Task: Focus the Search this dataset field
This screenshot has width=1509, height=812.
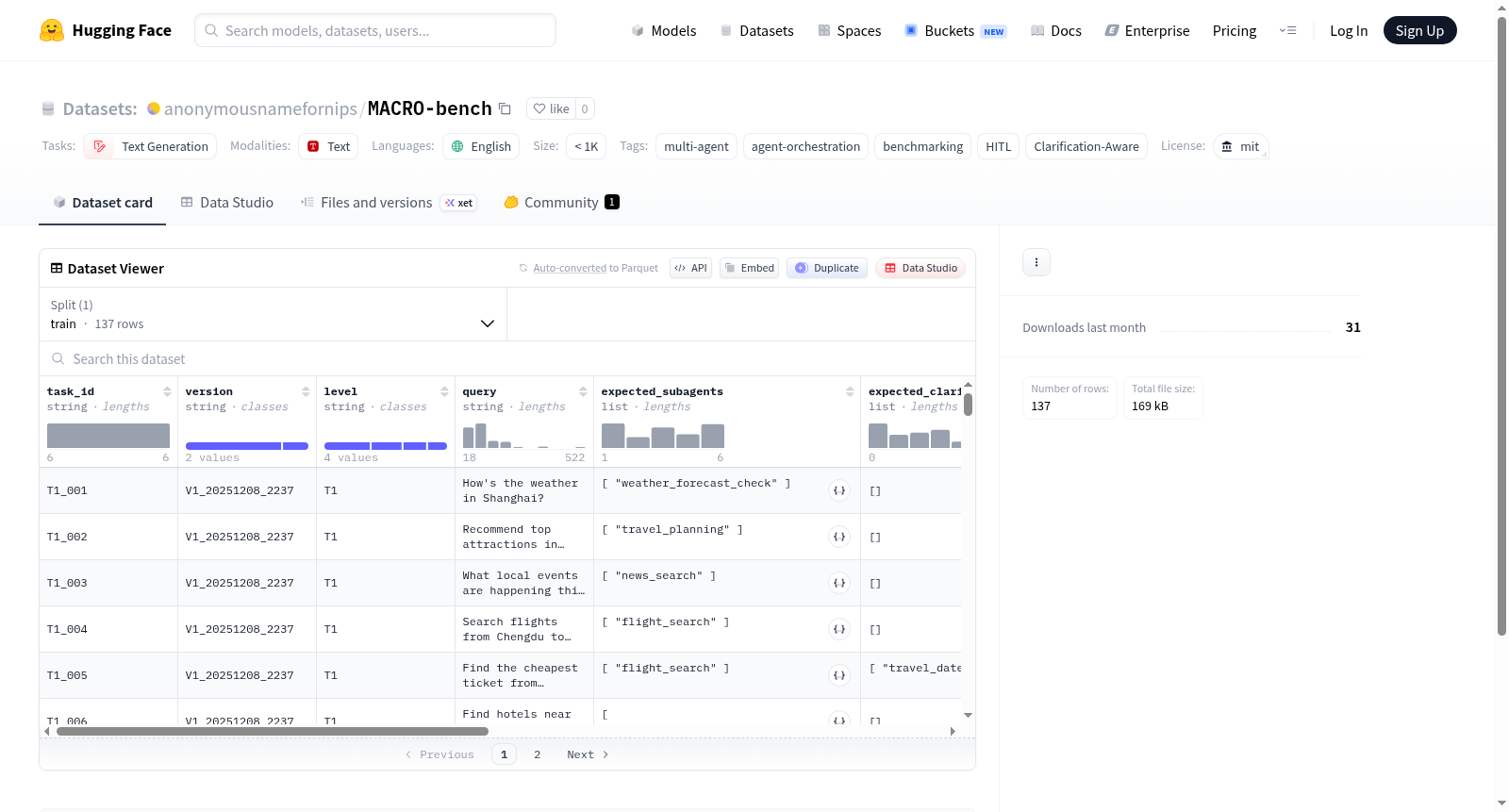Action: tap(507, 358)
